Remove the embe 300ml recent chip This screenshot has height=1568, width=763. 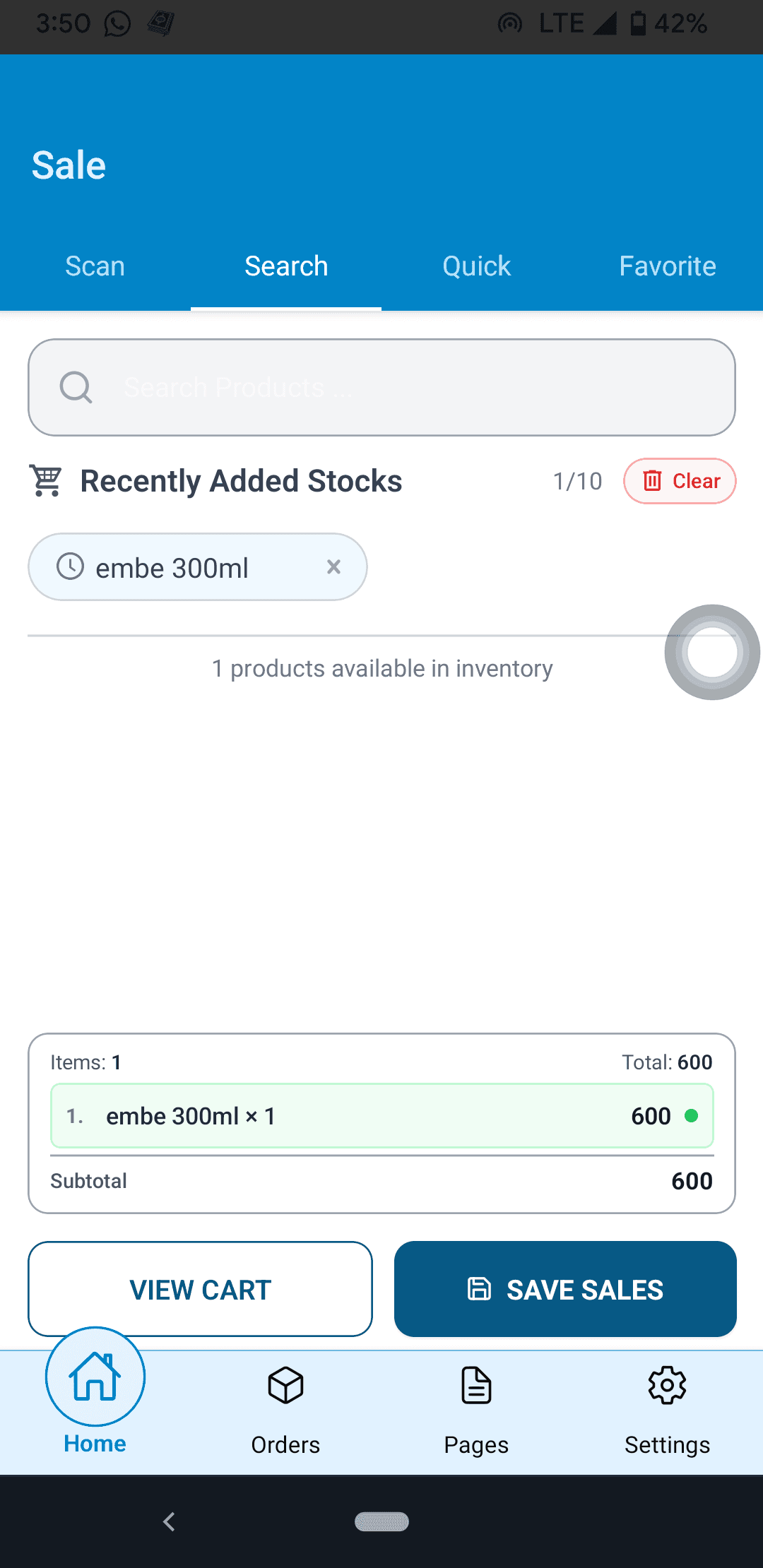[333, 566]
